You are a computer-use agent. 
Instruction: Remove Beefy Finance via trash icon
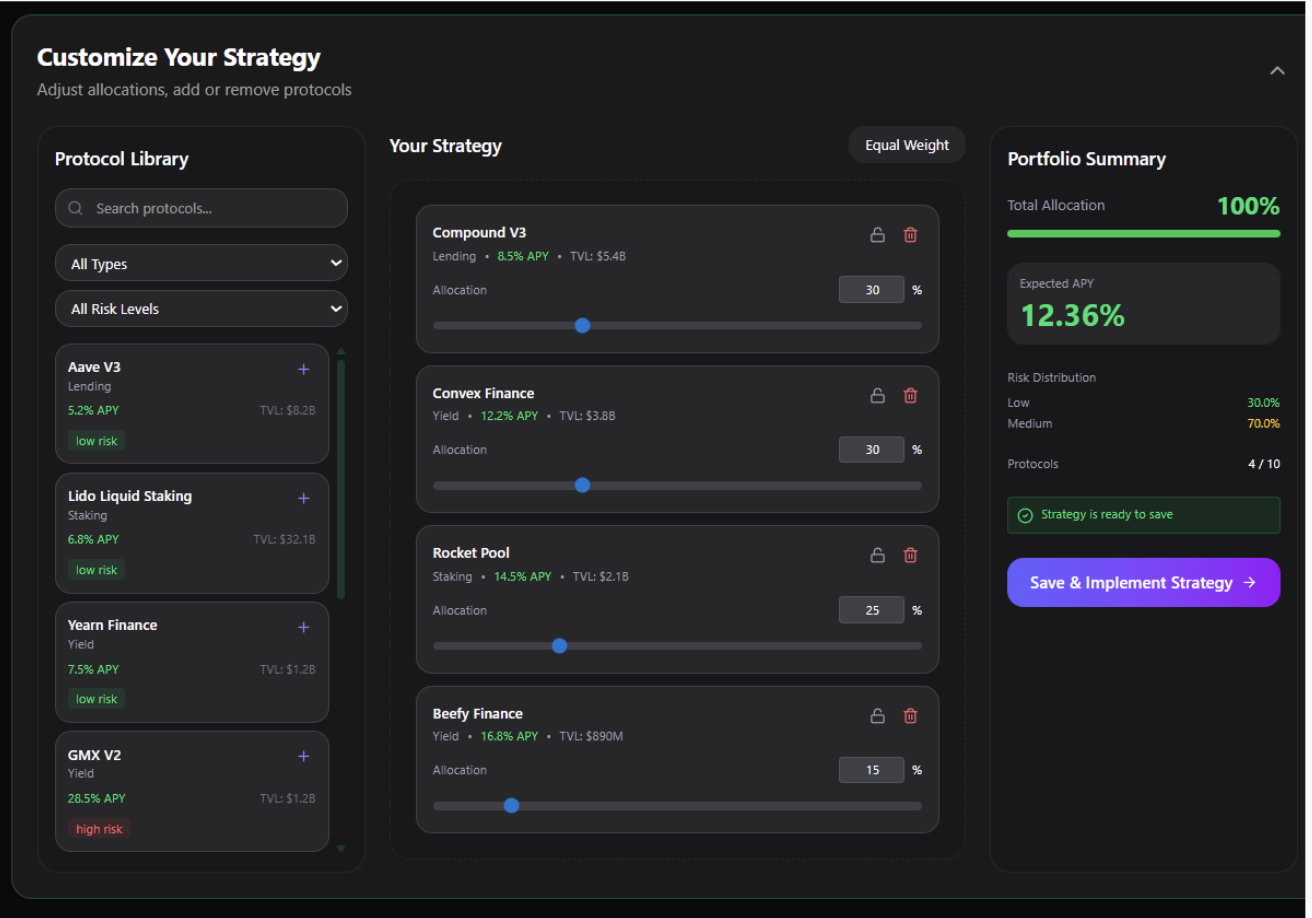pyautogui.click(x=910, y=716)
